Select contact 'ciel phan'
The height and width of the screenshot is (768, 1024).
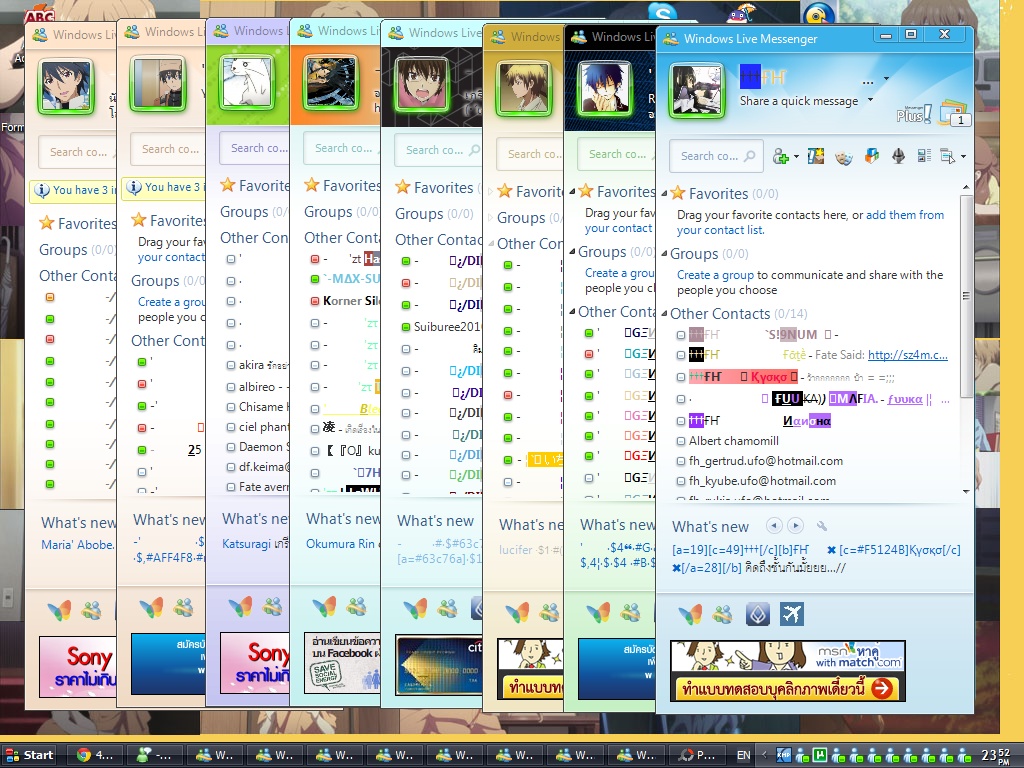[x=263, y=427]
